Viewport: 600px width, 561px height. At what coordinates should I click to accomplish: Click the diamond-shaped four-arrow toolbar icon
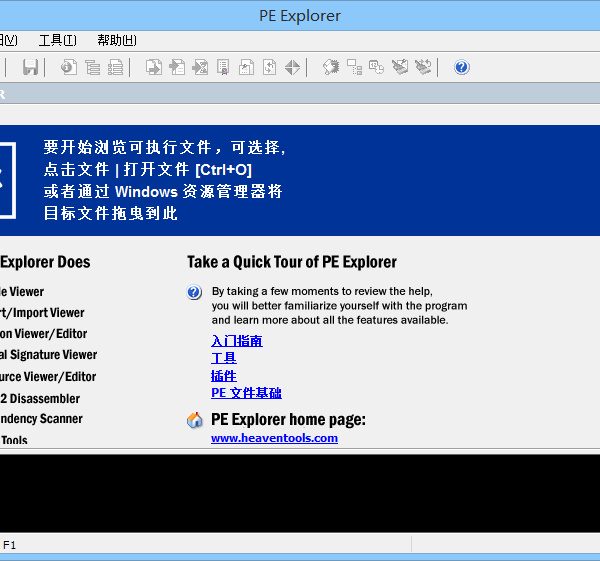(x=292, y=67)
